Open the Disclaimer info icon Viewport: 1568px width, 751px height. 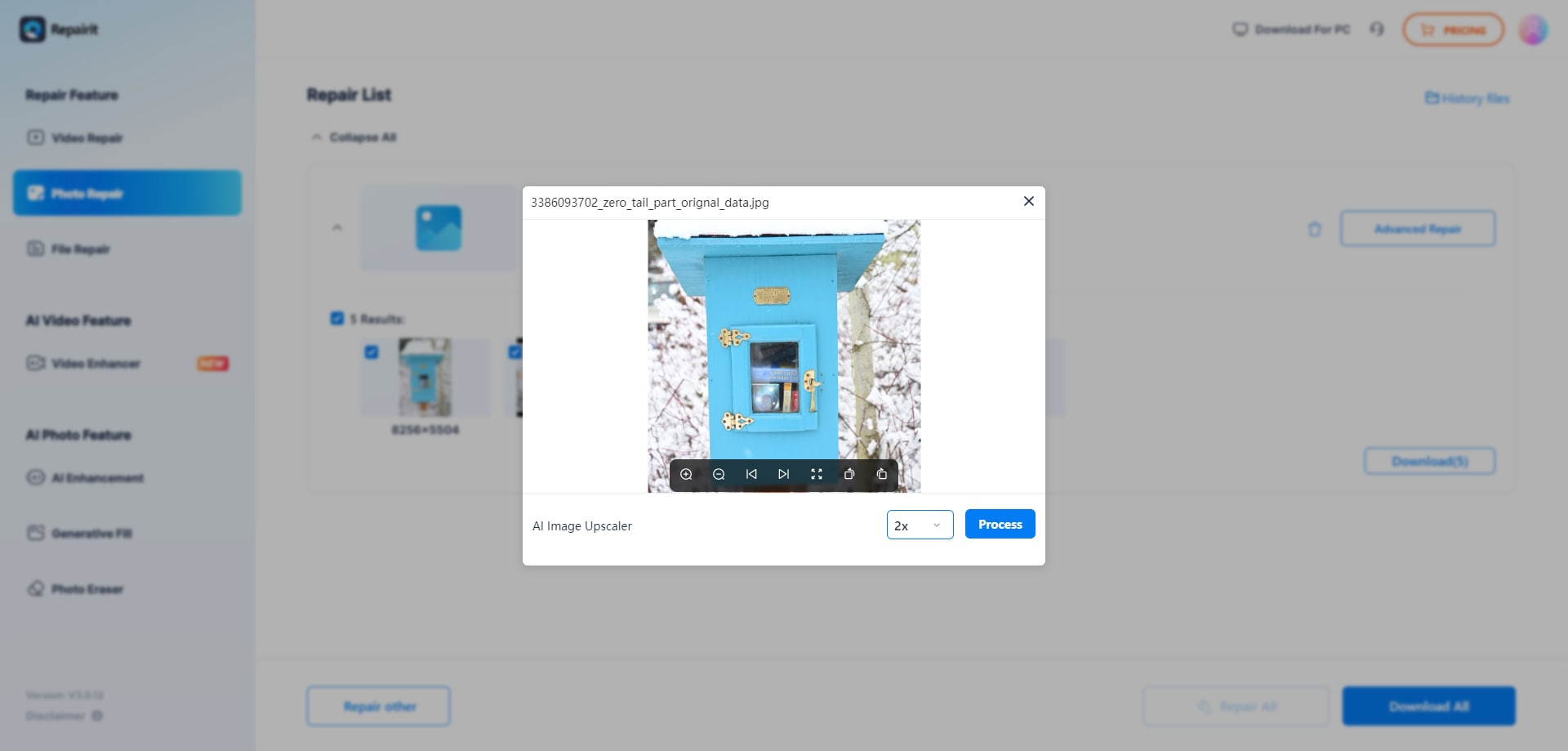97,716
